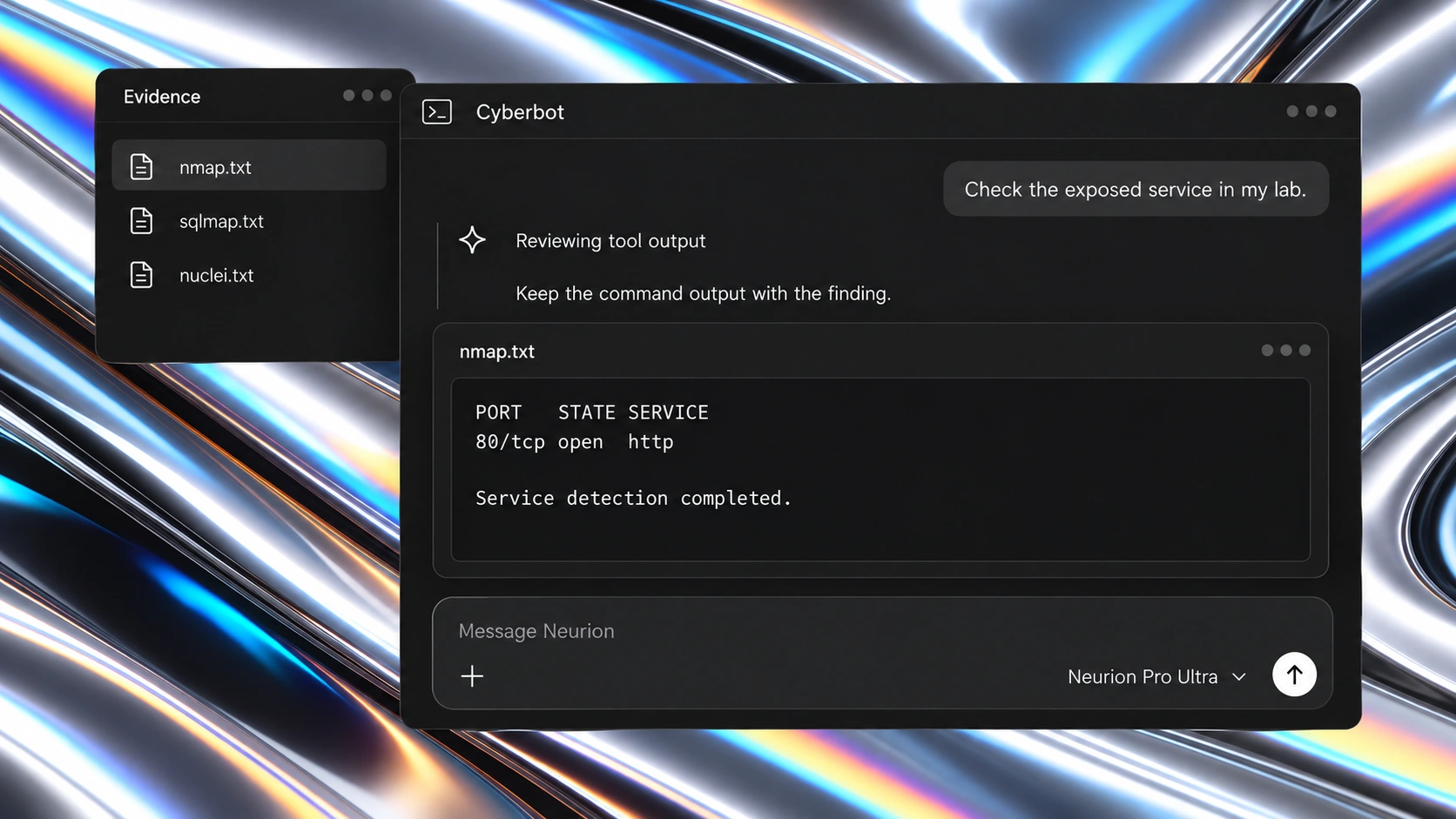This screenshot has width=1456, height=819.
Task: Open the nmap.txt file in Evidence
Action: tap(249, 165)
